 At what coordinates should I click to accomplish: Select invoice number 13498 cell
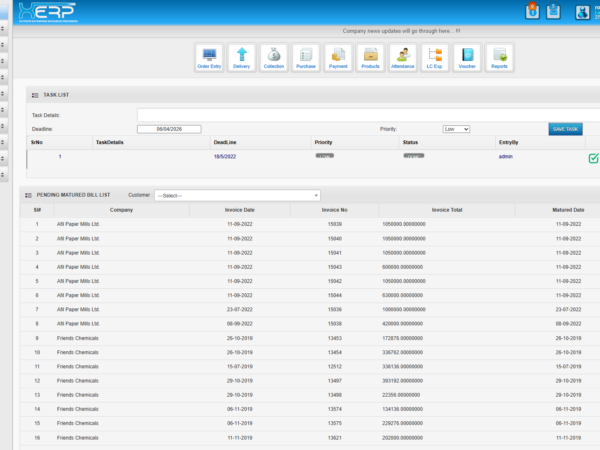coord(335,395)
